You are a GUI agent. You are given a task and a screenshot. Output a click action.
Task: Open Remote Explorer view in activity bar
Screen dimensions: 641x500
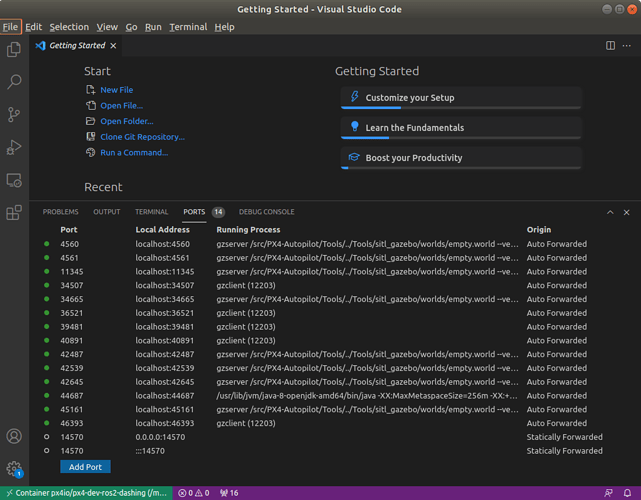coord(14,180)
